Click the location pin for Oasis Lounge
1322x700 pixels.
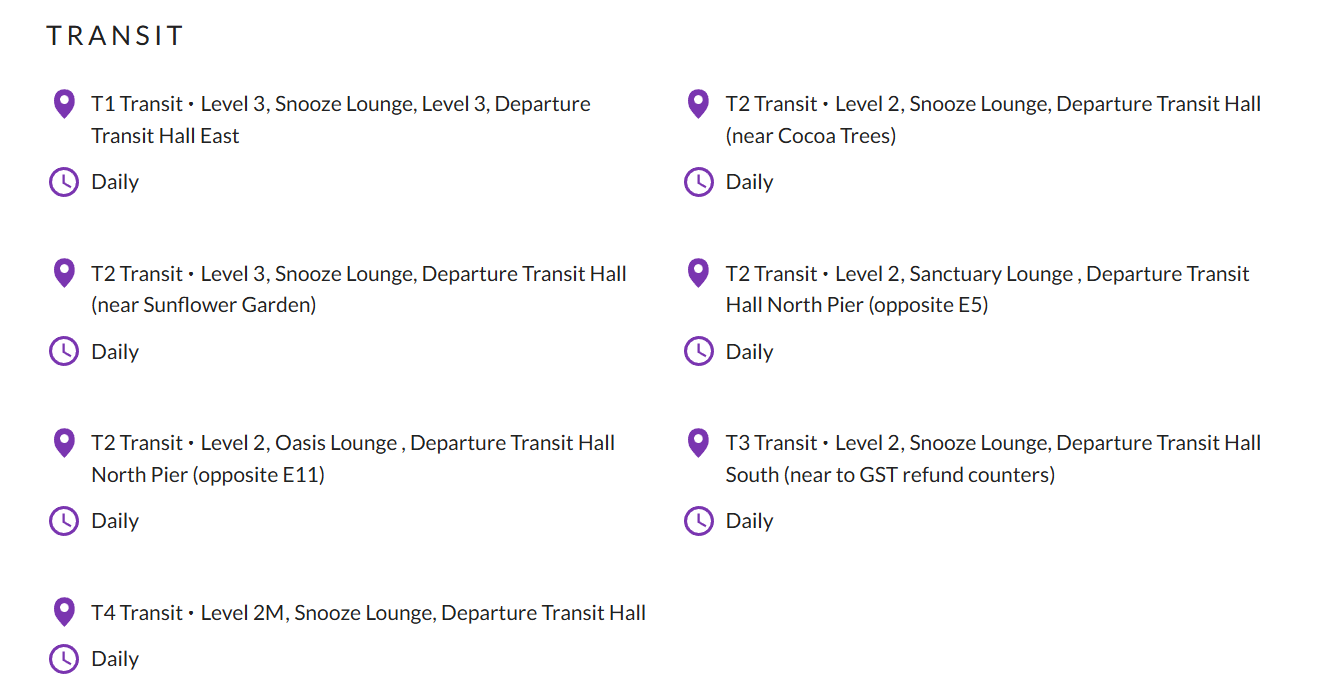pyautogui.click(x=64, y=442)
